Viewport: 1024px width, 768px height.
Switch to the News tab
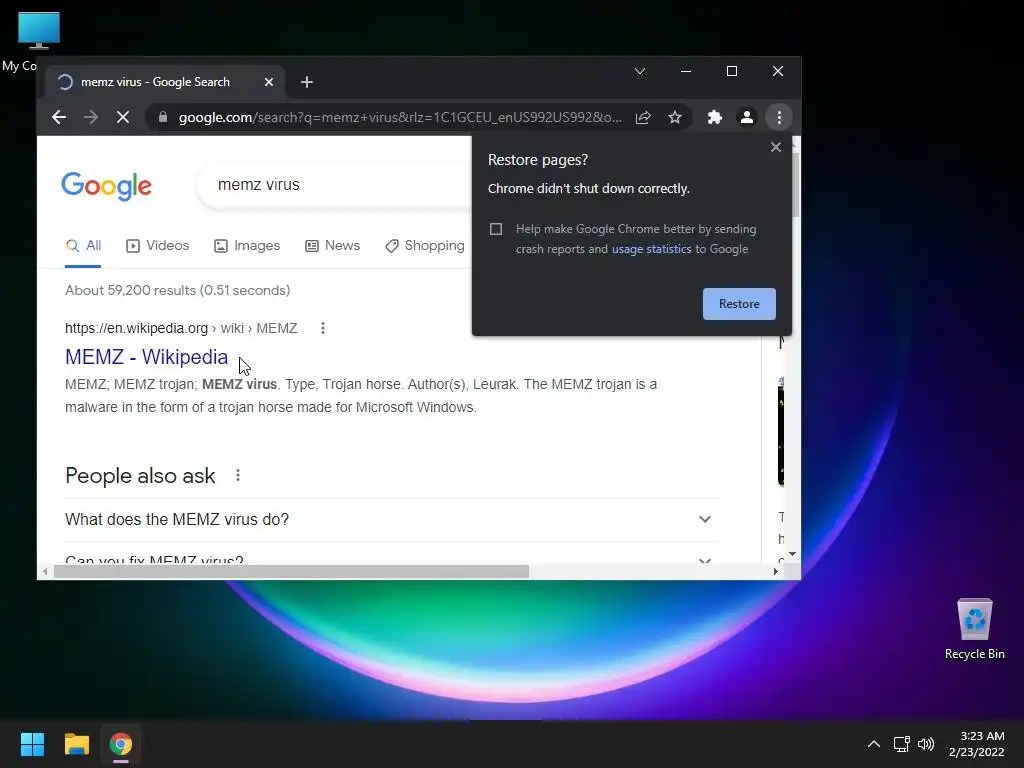click(x=332, y=246)
